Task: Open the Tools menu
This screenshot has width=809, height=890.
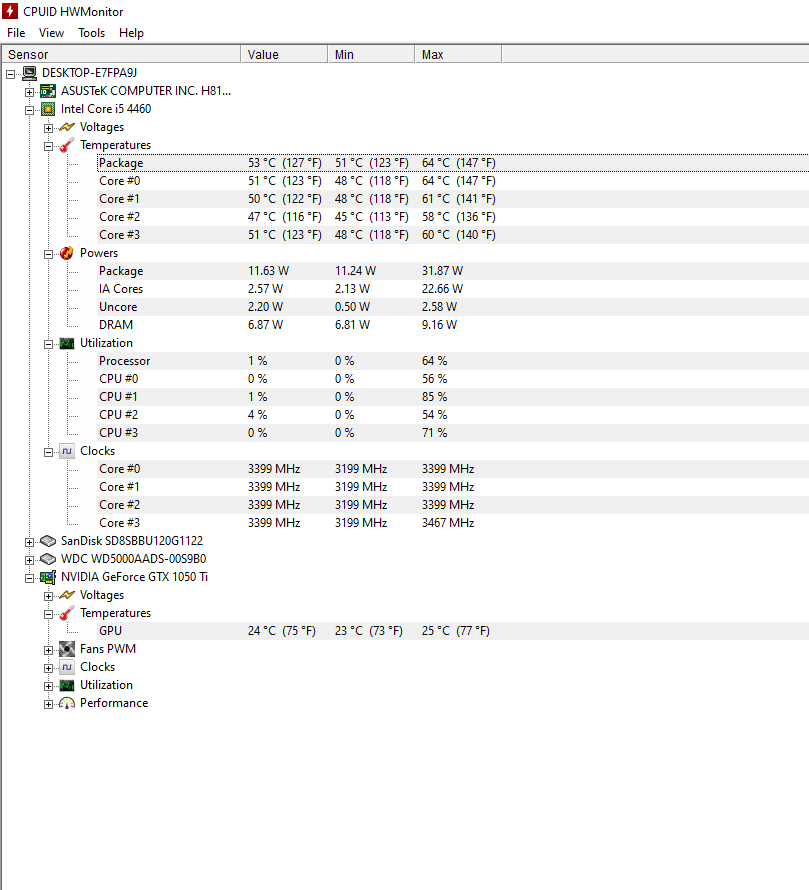Action: [91, 33]
